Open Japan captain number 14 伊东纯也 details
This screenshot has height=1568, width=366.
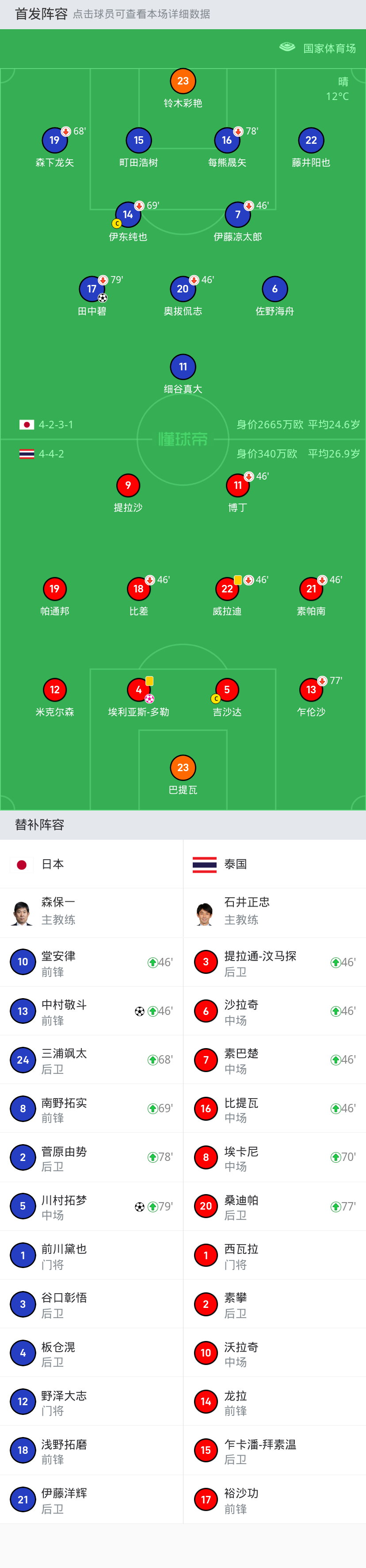tap(128, 215)
